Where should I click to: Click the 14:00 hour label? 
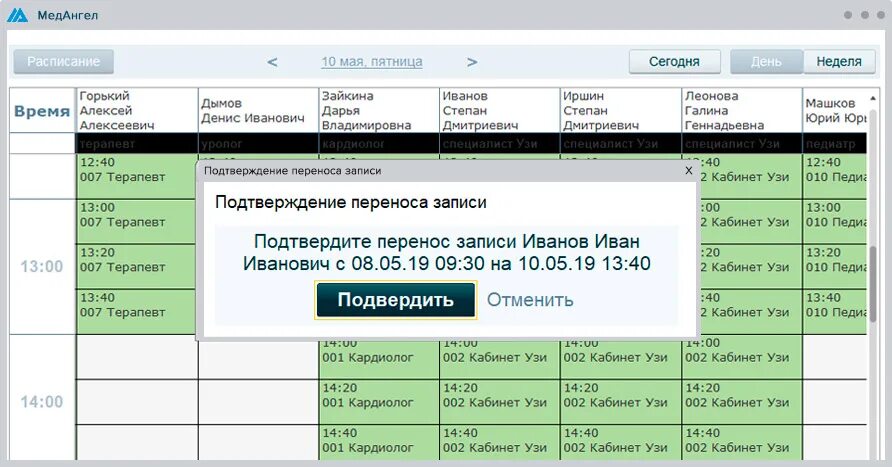[42, 402]
